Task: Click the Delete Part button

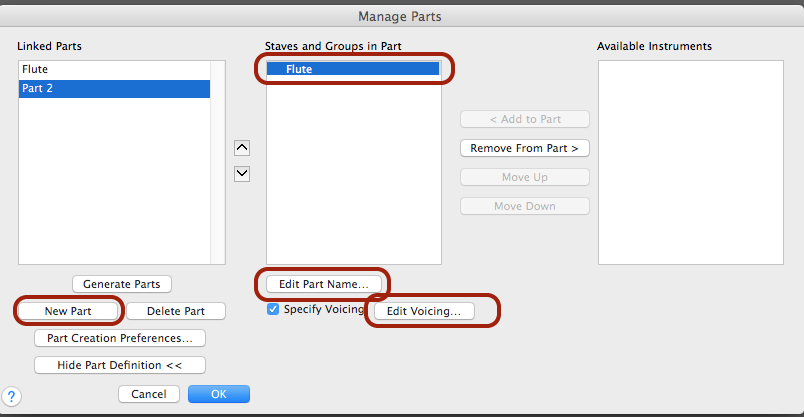Action: (x=176, y=311)
